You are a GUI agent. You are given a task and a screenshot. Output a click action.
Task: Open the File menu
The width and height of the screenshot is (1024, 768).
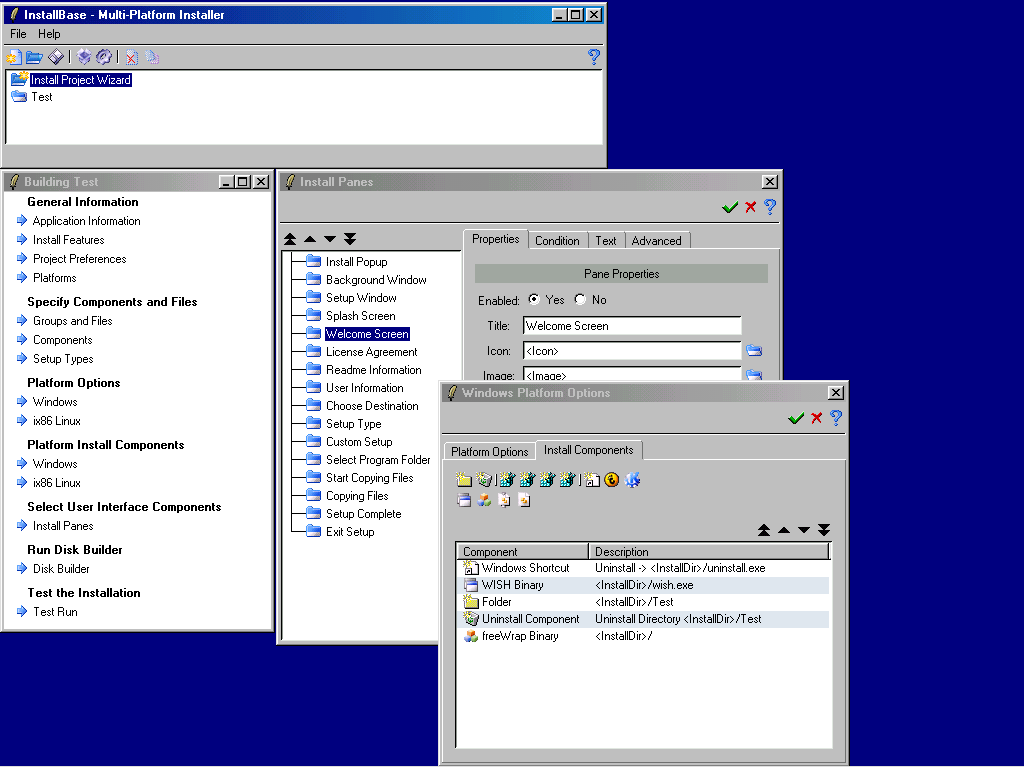click(18, 34)
